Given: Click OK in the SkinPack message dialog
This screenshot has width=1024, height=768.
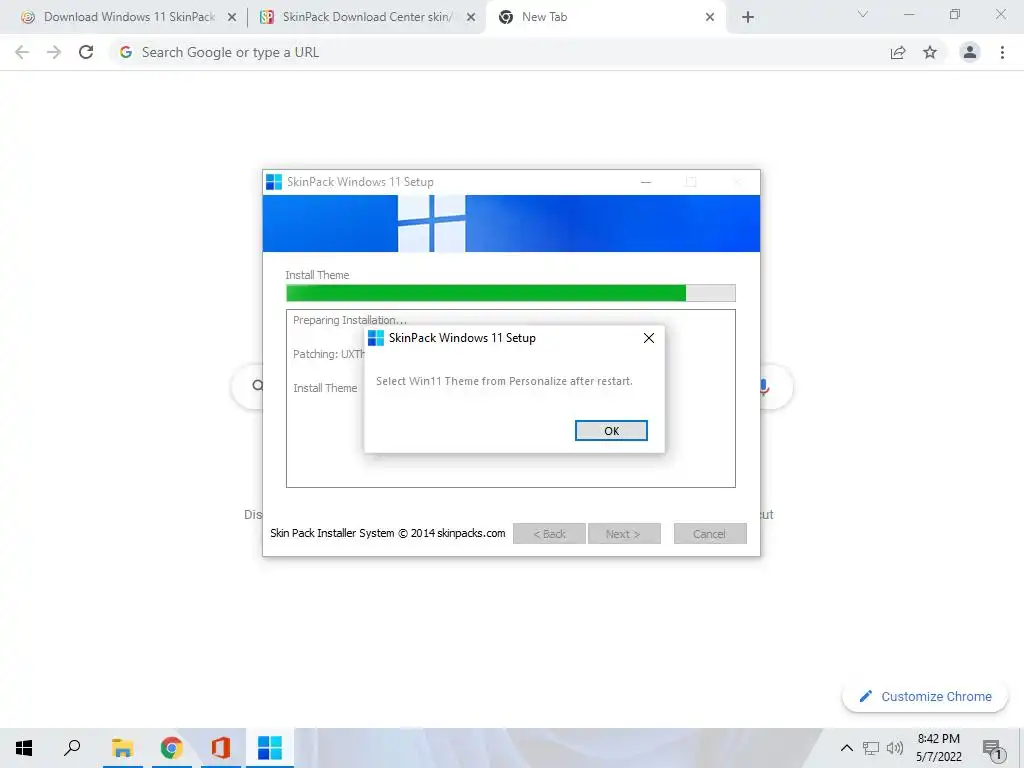Looking at the screenshot, I should tap(611, 430).
